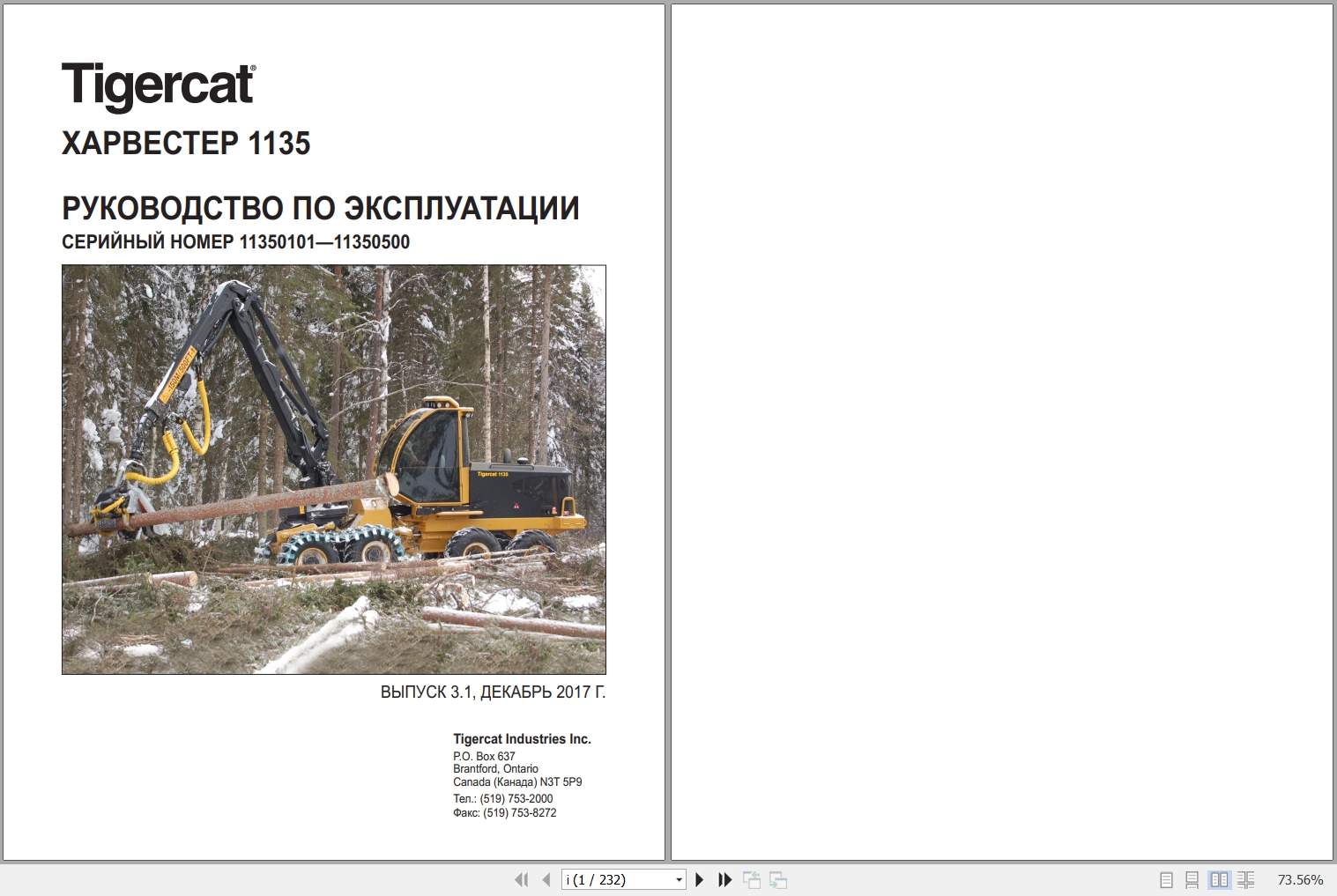Advance to the next page
Screen dimensions: 1337x896
pyautogui.click(x=699, y=879)
